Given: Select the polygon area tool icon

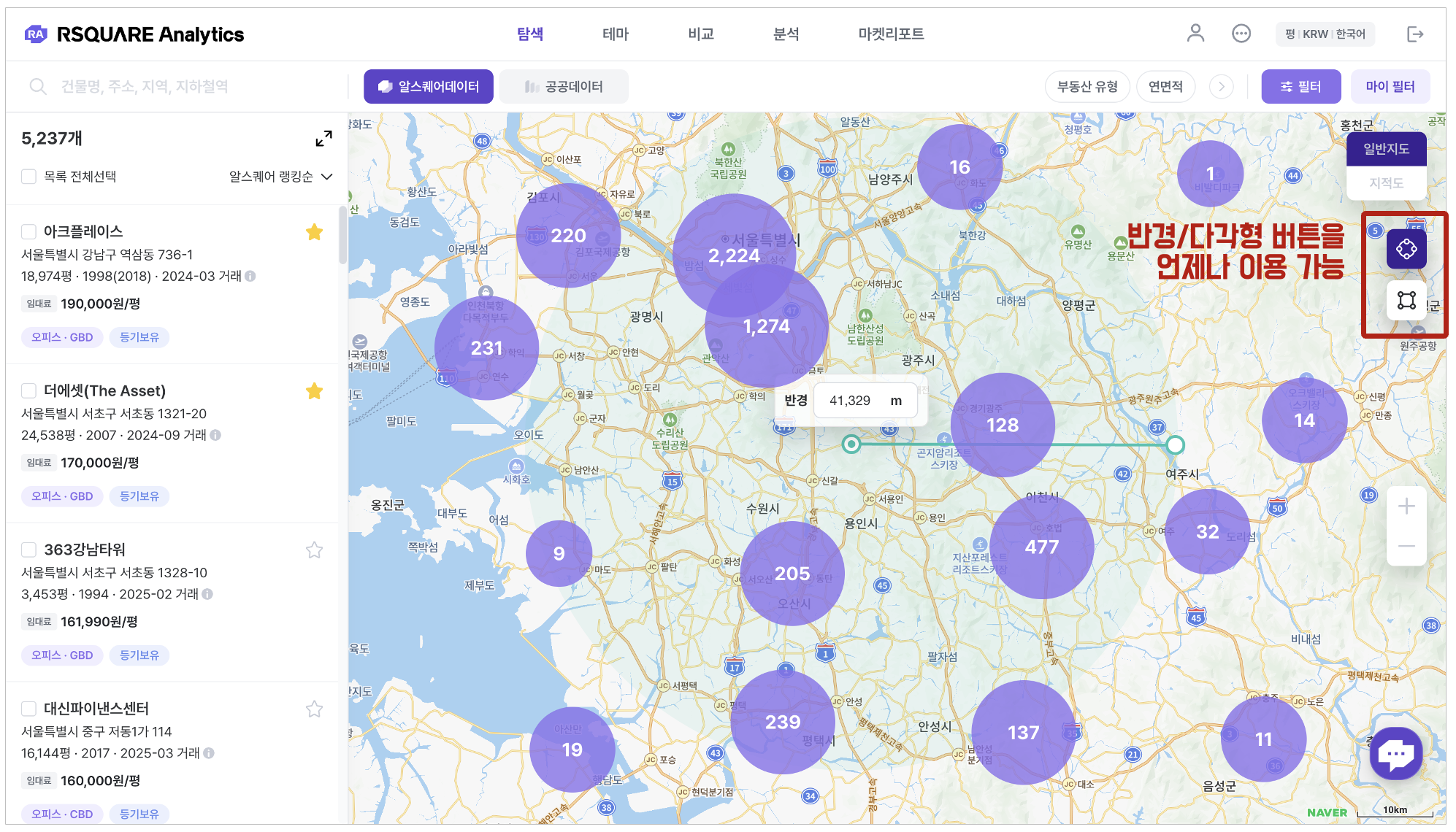Looking at the screenshot, I should coord(1406,300).
